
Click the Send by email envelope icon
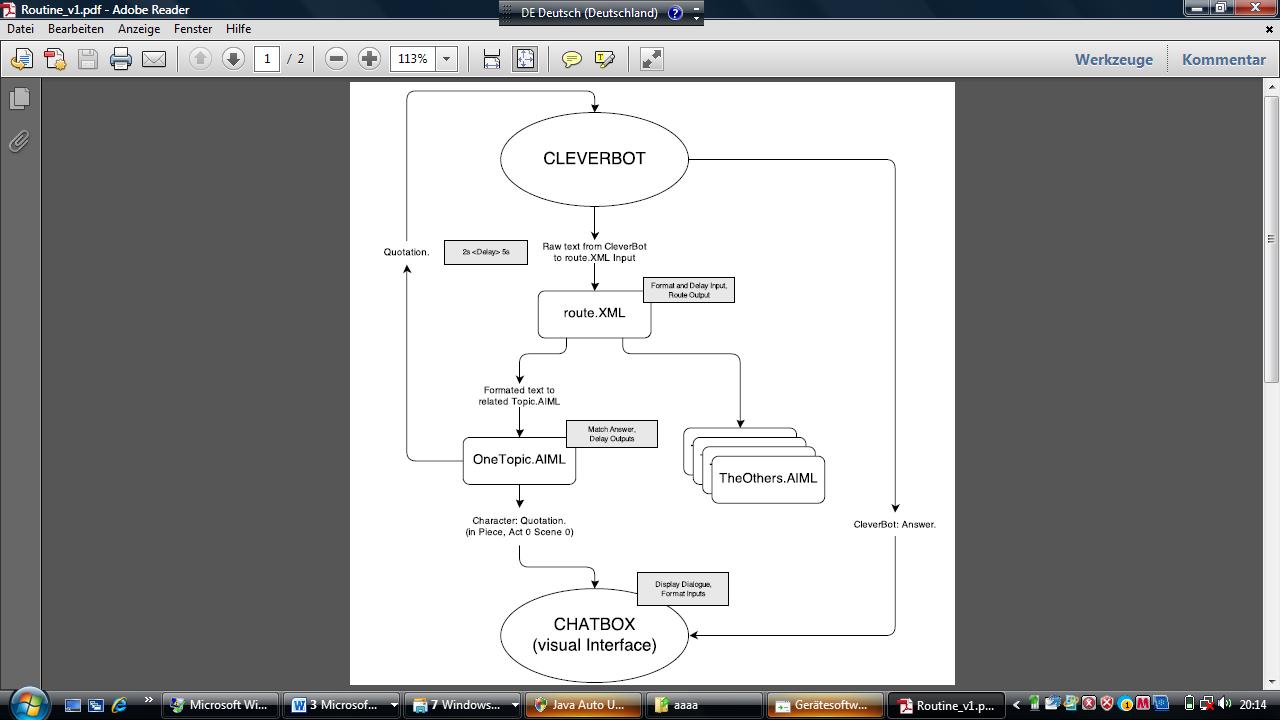coord(154,59)
